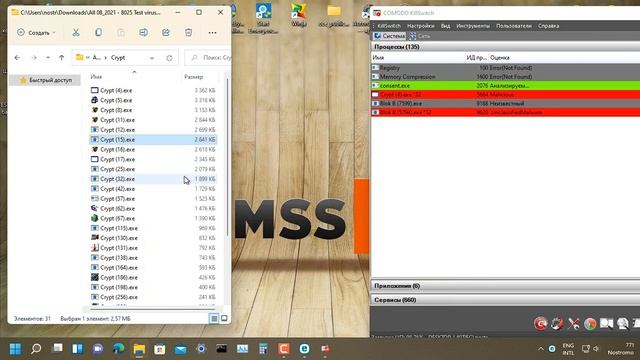Select file Crypt (15).exe
This screenshot has width=640, height=360.
click(153, 140)
